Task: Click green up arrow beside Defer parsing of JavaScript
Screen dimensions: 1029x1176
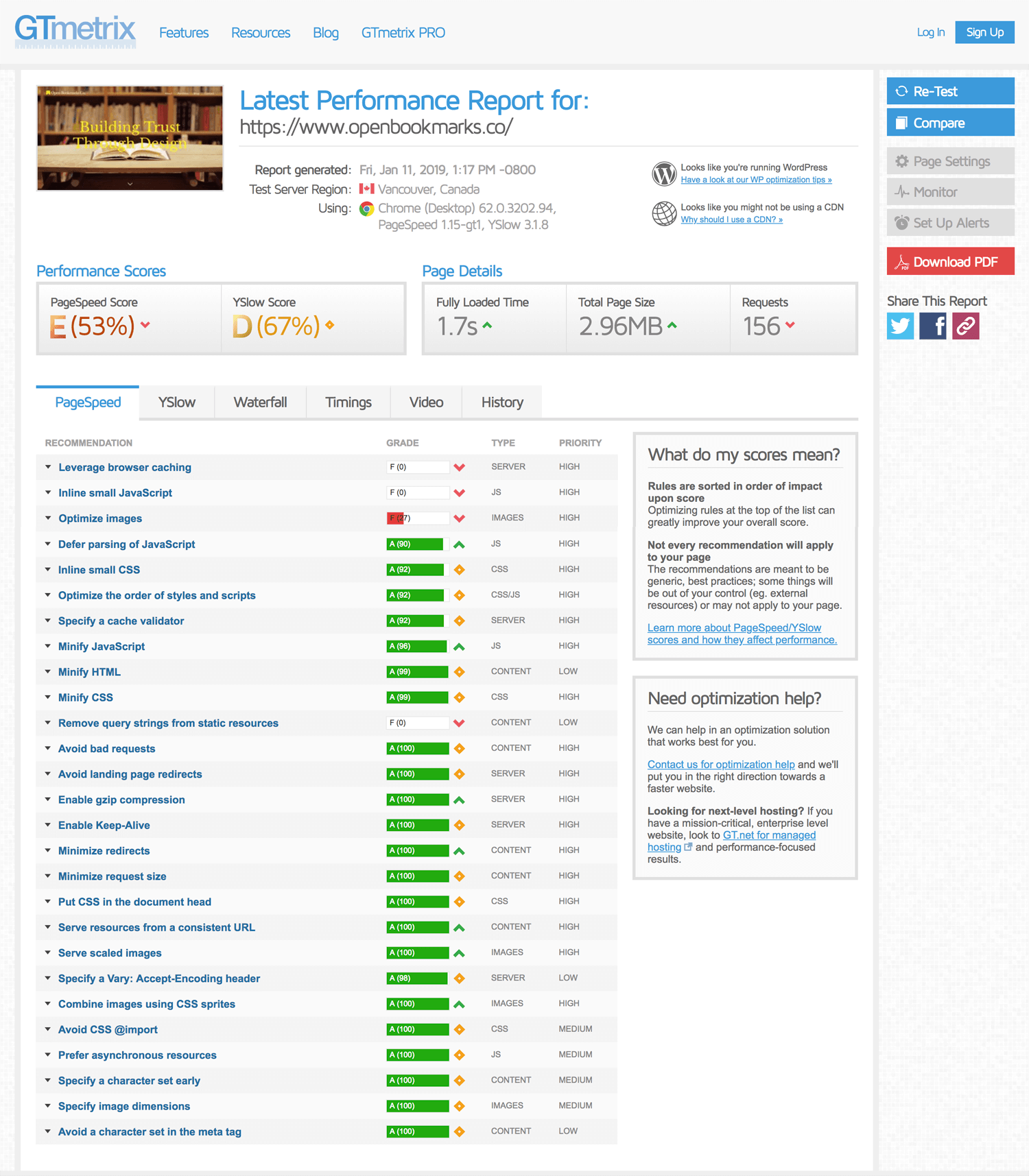Action: (x=460, y=544)
